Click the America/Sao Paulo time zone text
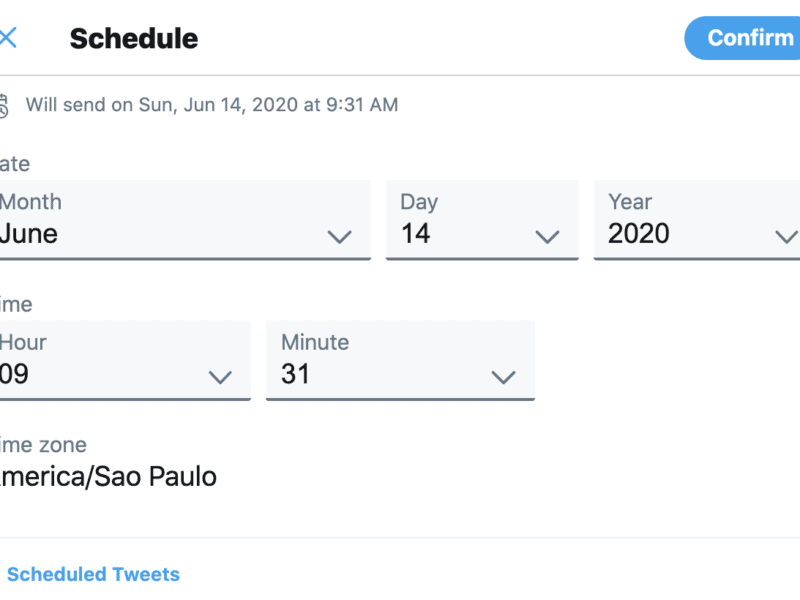This screenshot has width=800, height=600. point(108,477)
